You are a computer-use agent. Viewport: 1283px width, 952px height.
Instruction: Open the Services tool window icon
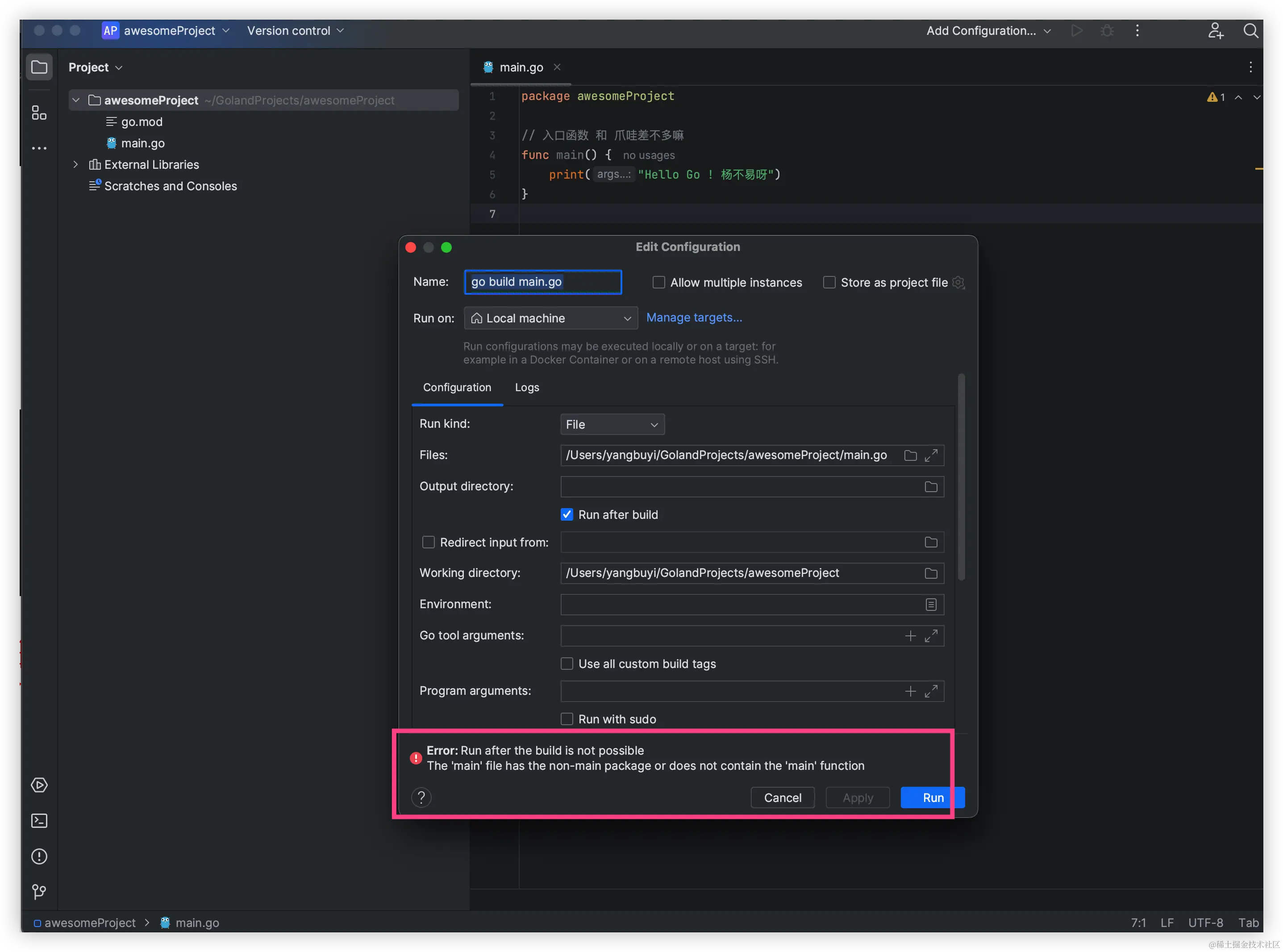click(38, 785)
